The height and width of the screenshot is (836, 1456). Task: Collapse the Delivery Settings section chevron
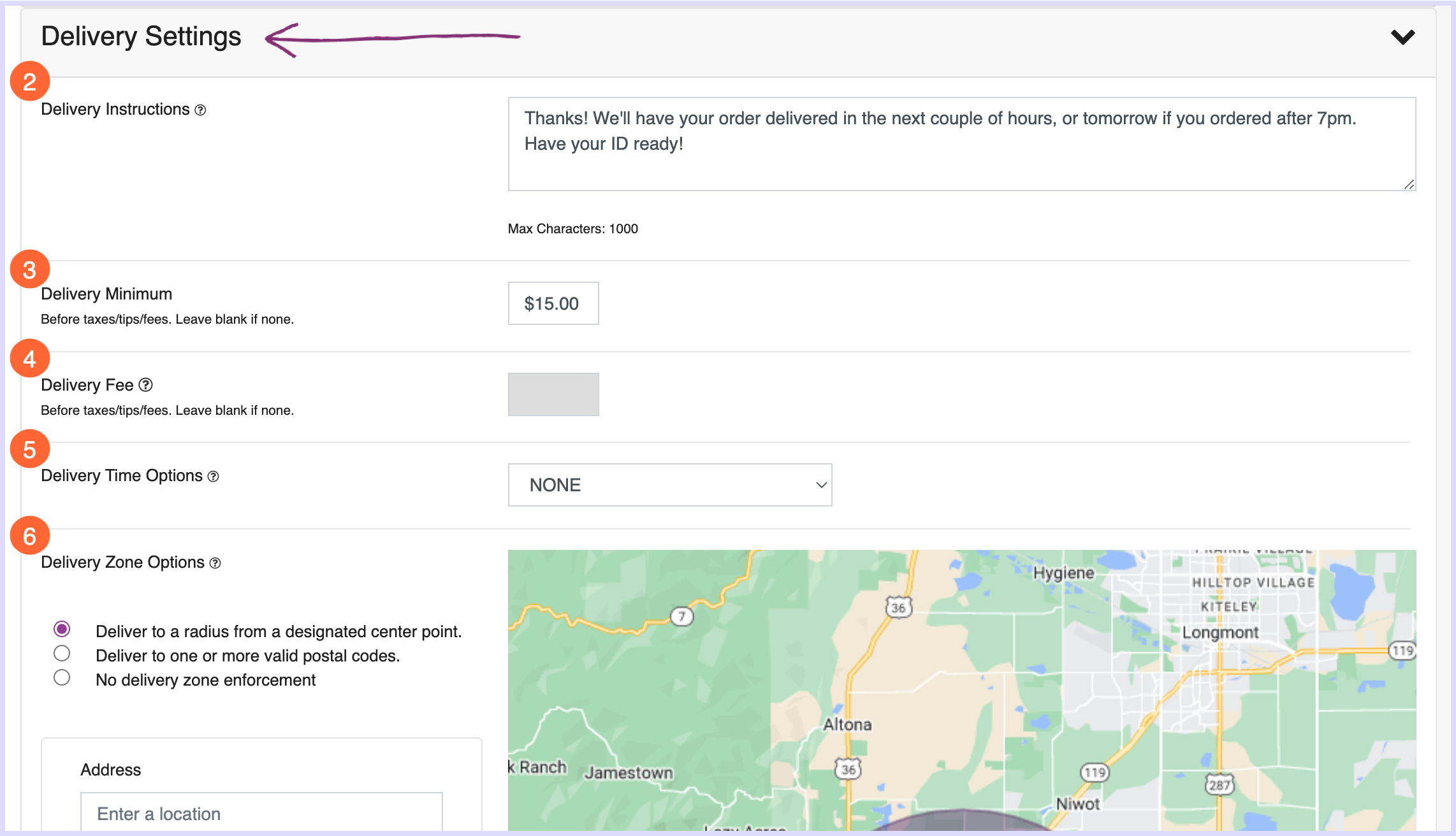tap(1402, 37)
